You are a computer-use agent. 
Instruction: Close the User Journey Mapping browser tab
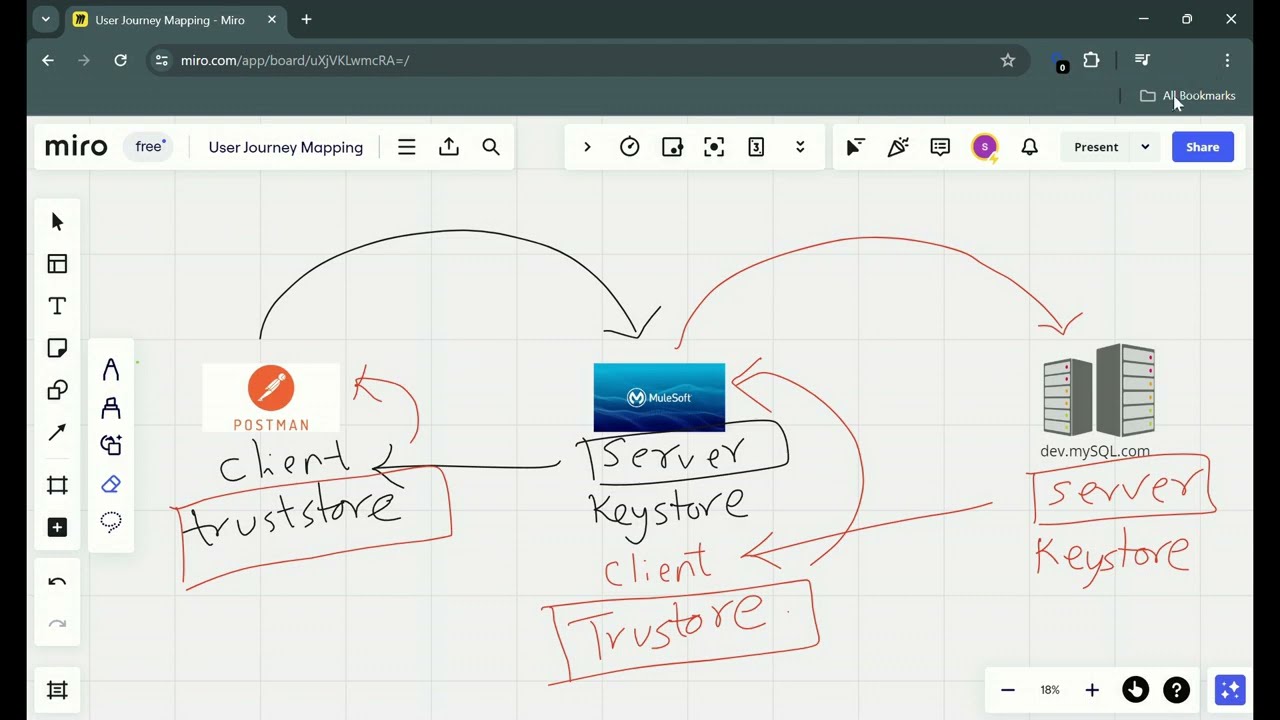tap(272, 20)
